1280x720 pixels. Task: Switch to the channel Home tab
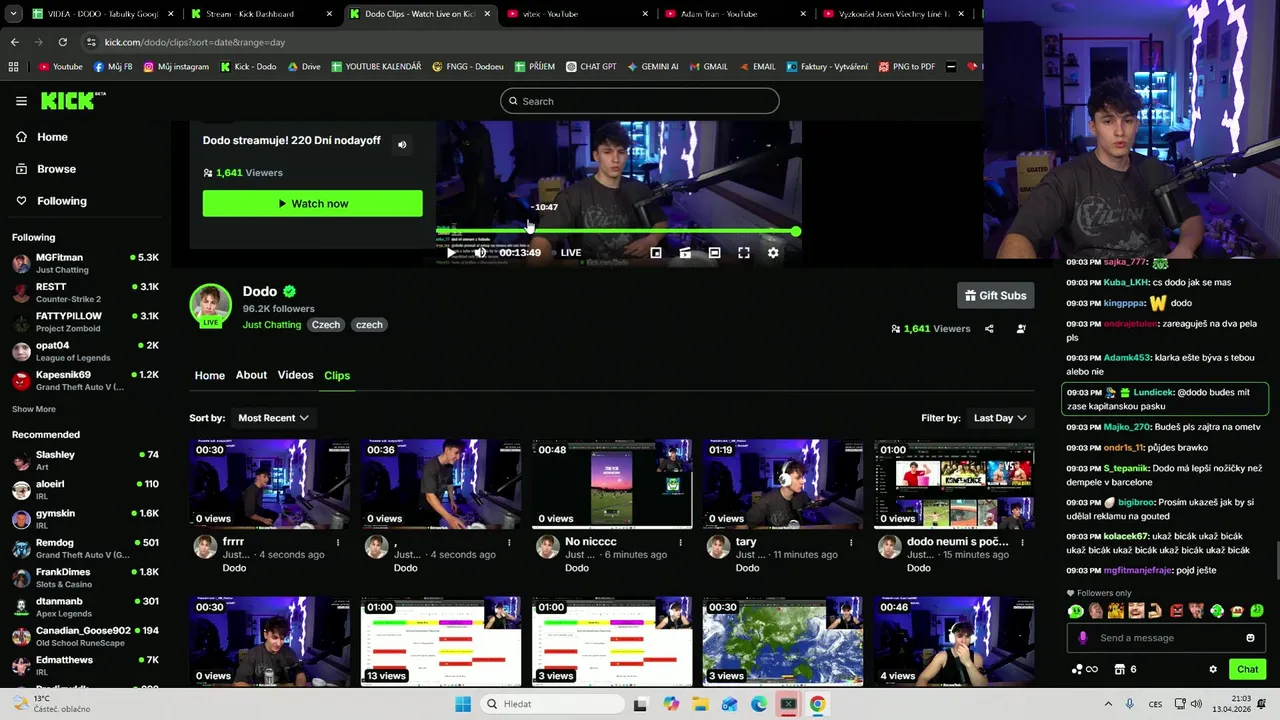coord(209,376)
